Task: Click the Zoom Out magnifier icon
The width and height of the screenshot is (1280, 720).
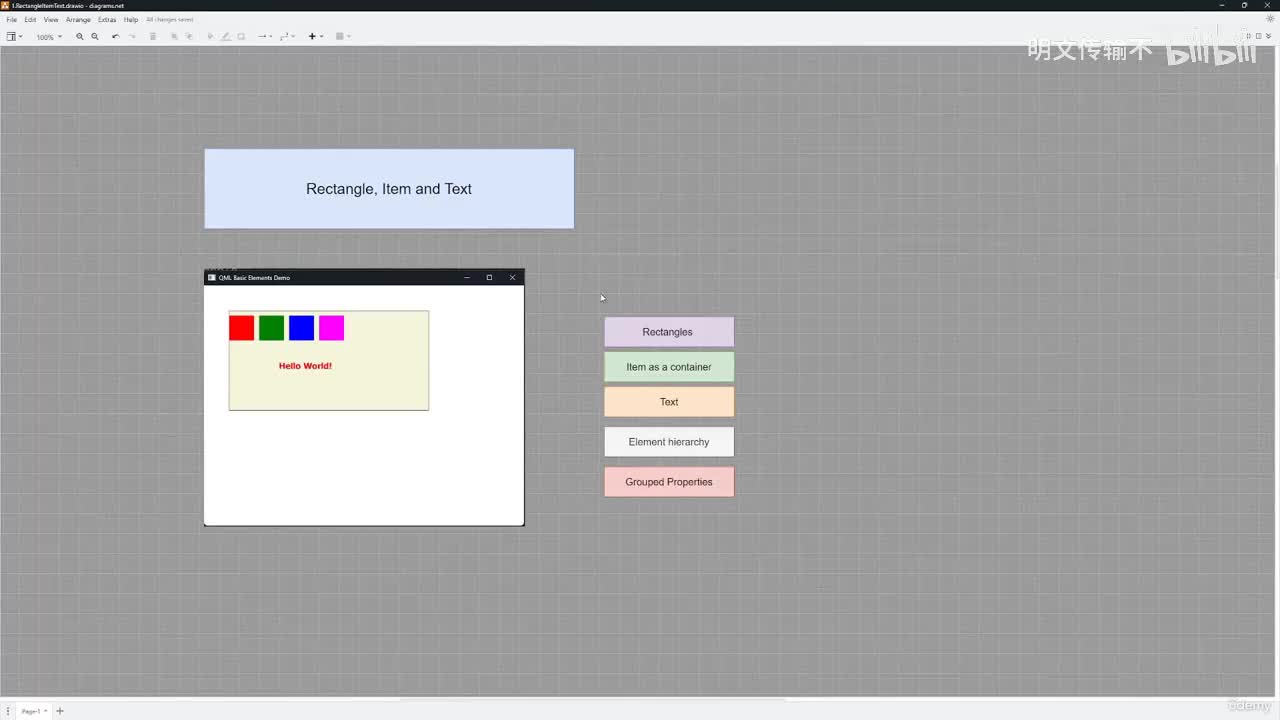Action: point(95,37)
